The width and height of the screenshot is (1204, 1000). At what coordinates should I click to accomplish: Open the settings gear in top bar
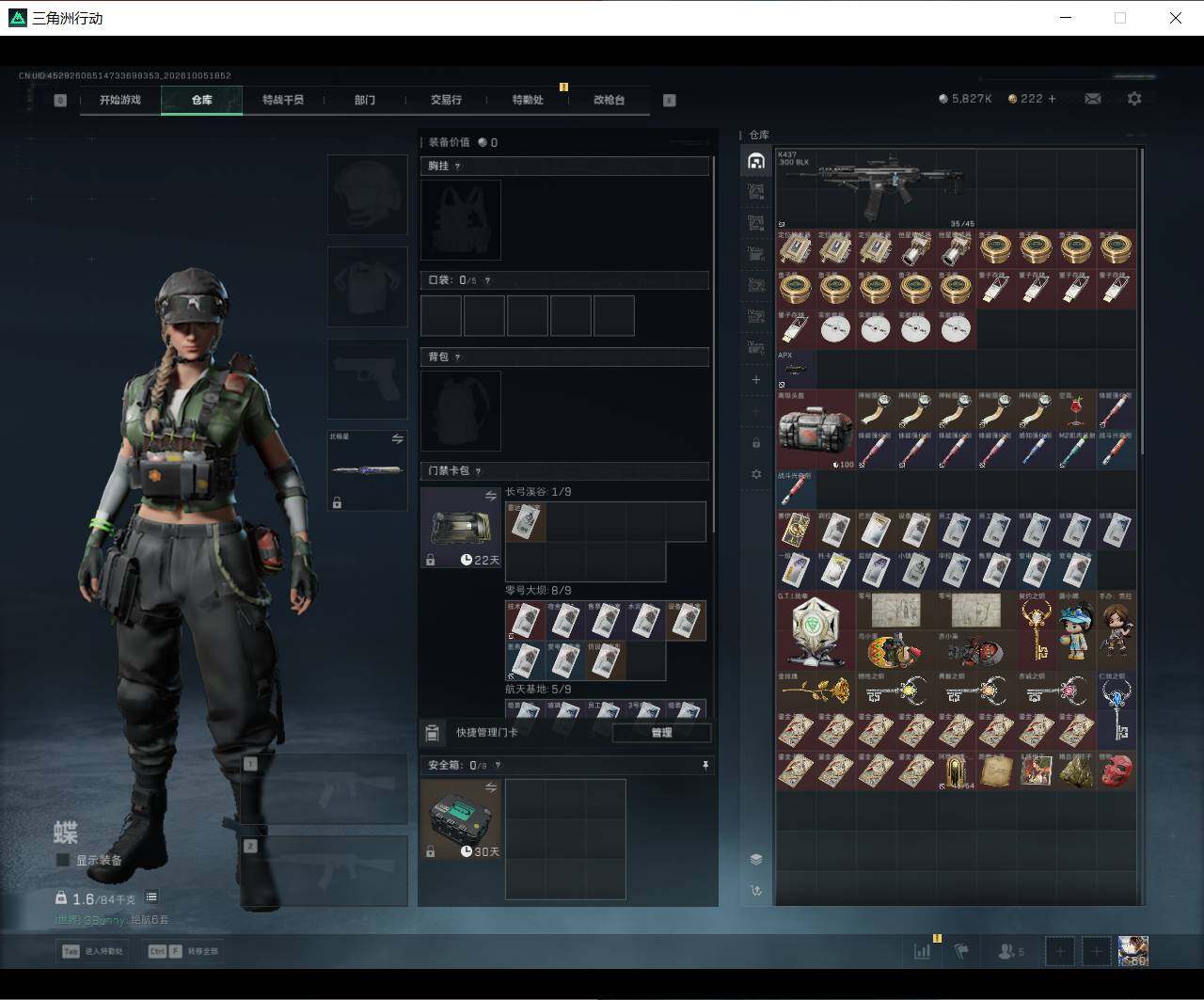tap(1134, 99)
